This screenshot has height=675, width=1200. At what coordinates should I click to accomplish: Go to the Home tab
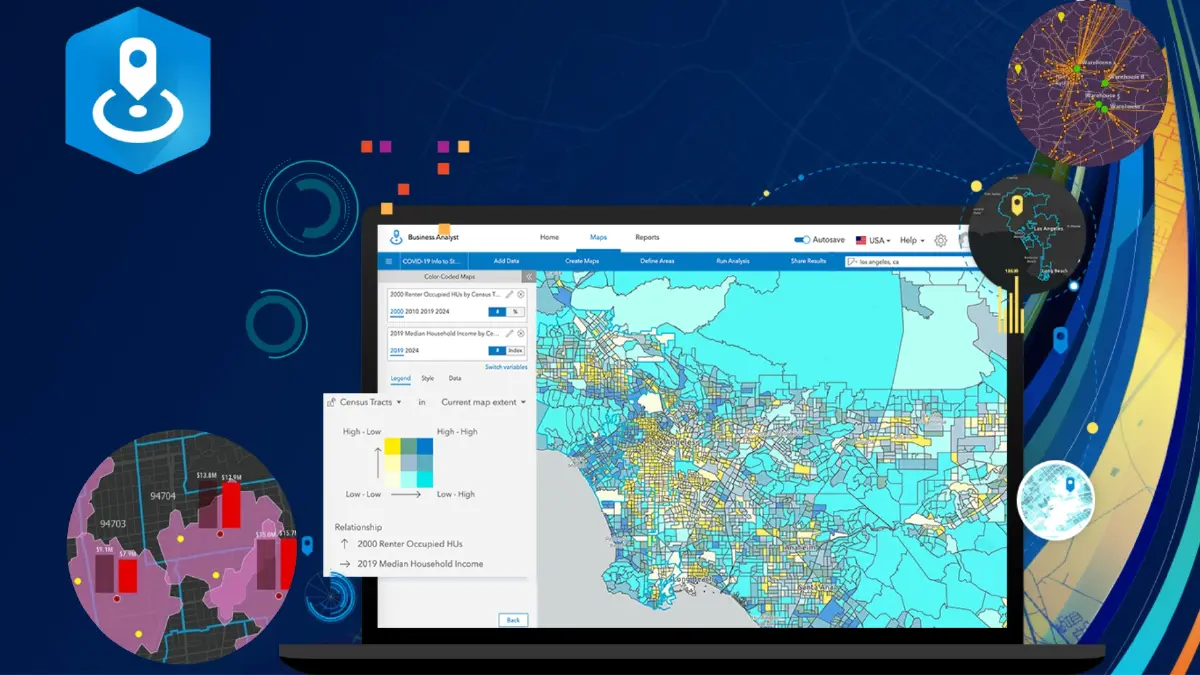coord(549,238)
